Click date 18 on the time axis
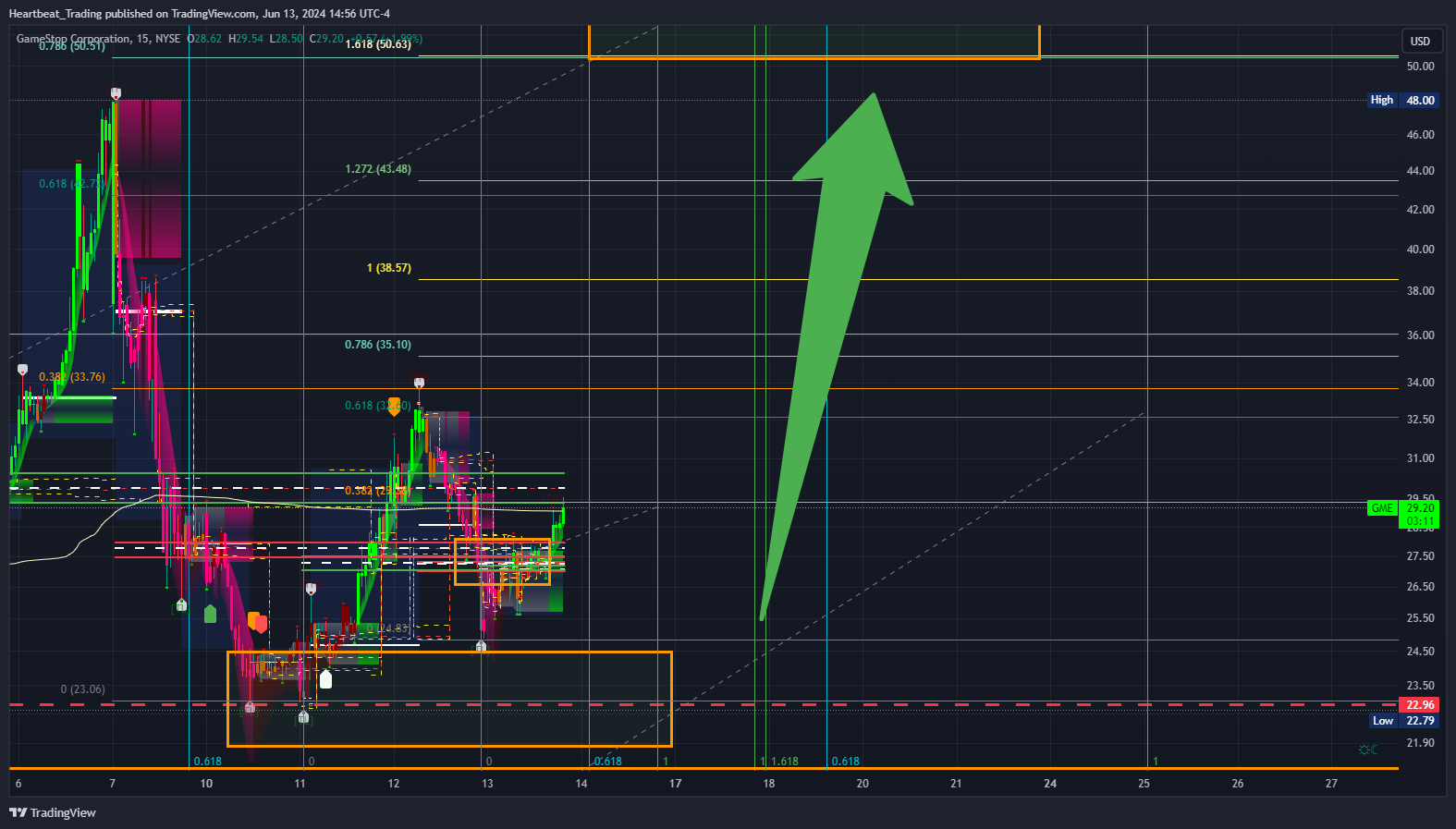Viewport: 1456px width, 829px height. [769, 784]
